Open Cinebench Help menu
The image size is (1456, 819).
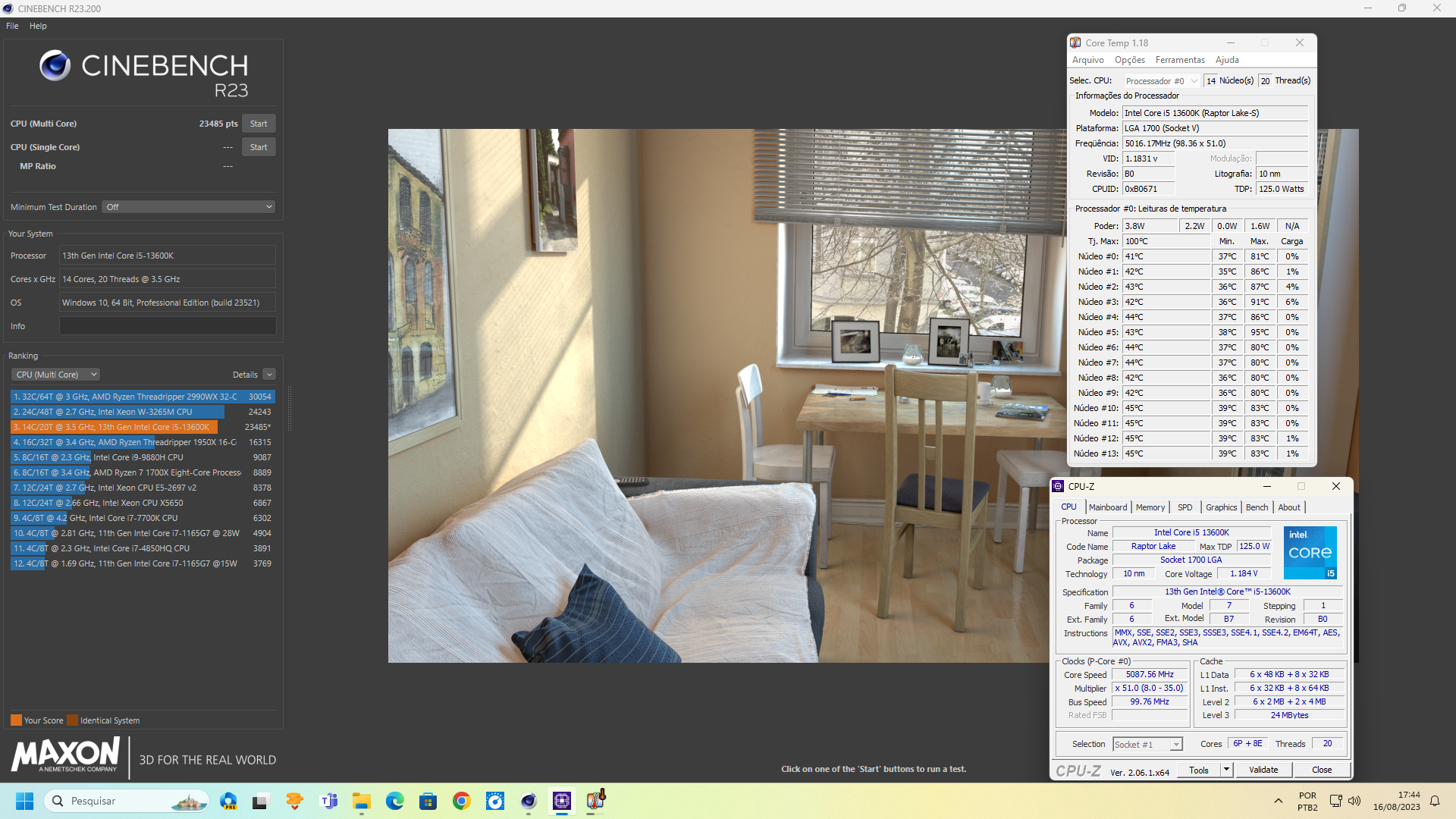(x=38, y=26)
